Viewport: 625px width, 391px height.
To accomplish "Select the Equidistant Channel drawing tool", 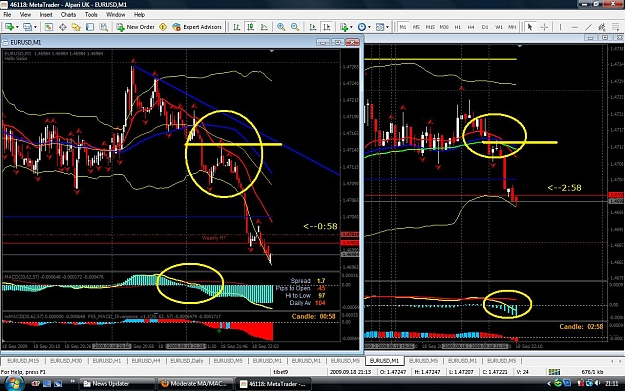I will pyautogui.click(x=602, y=27).
